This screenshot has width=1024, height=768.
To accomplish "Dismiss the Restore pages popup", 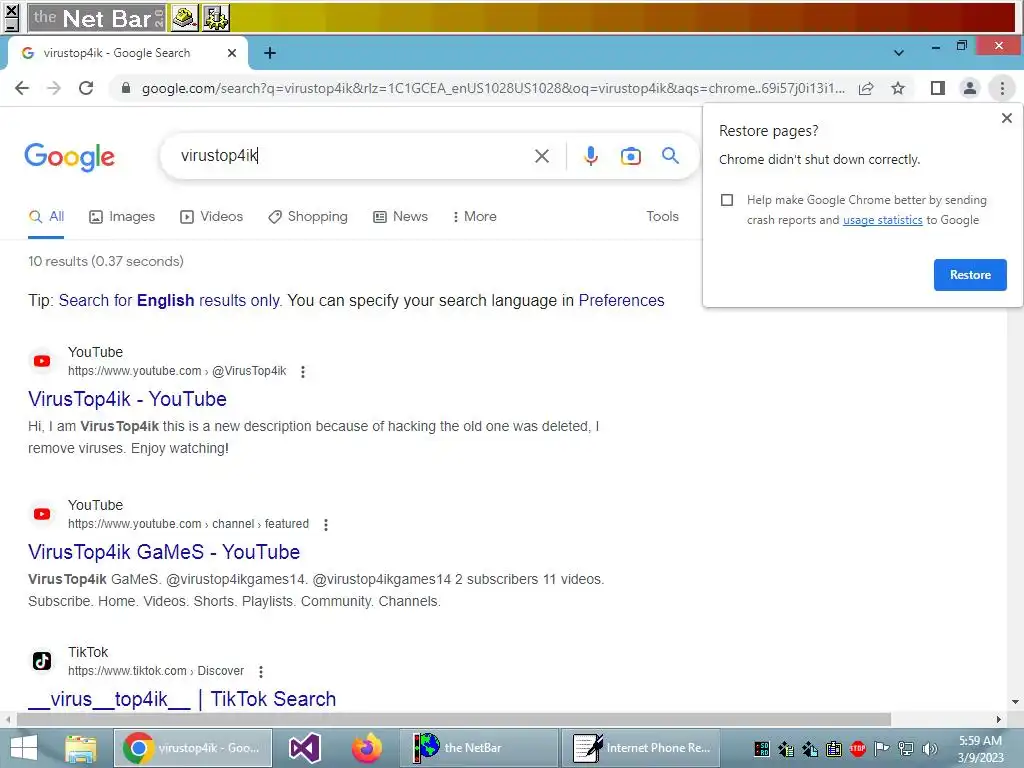I will pyautogui.click(x=1006, y=118).
